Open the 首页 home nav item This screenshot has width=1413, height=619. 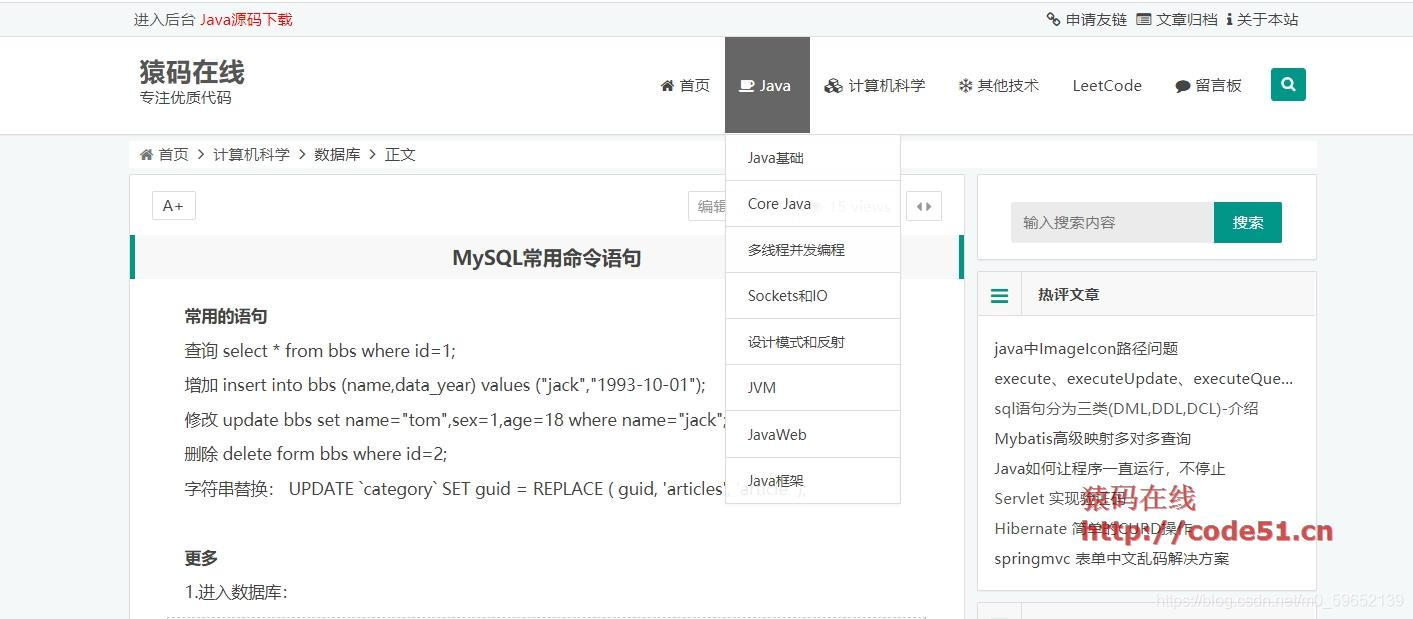click(685, 86)
